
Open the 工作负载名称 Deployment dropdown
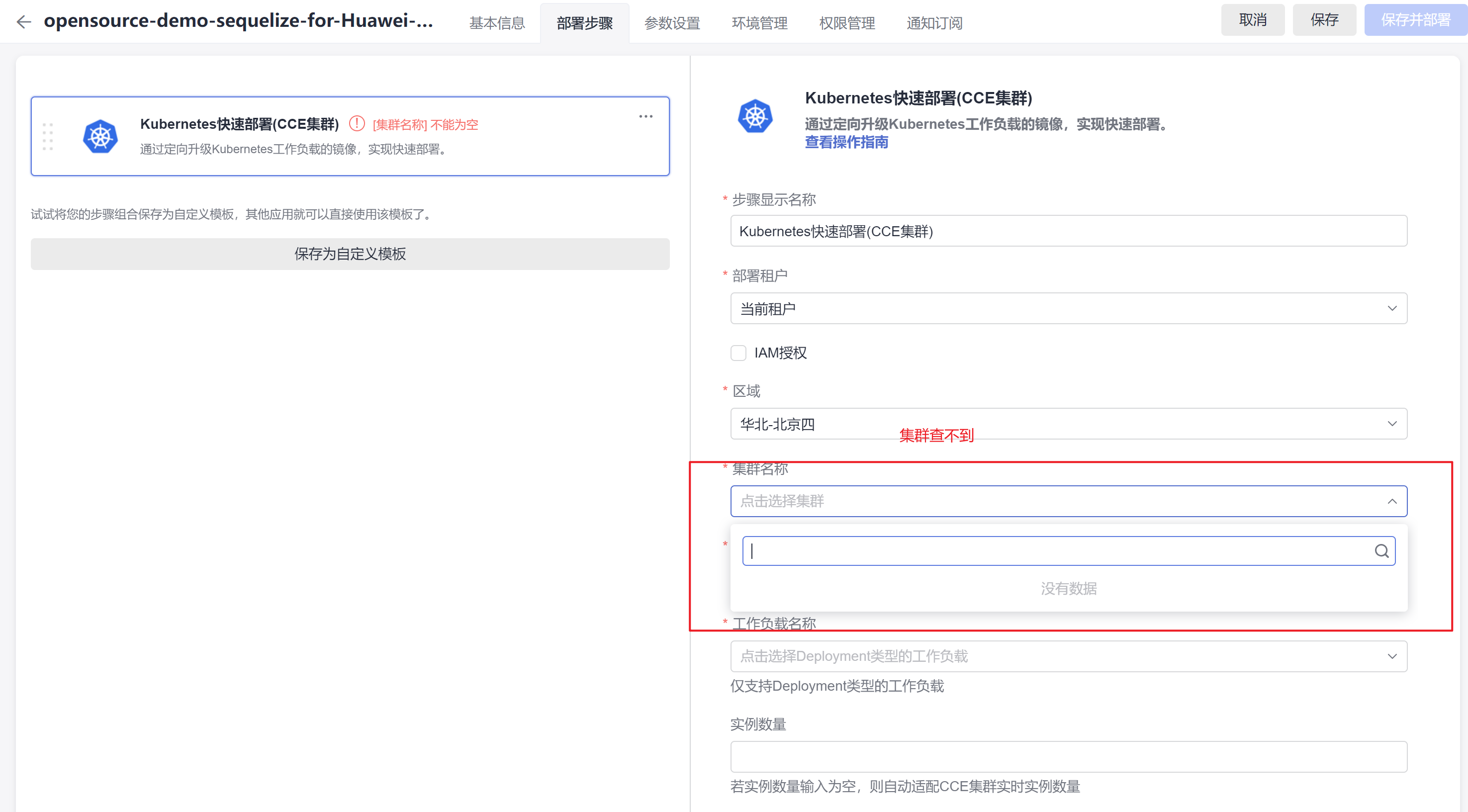(1069, 656)
